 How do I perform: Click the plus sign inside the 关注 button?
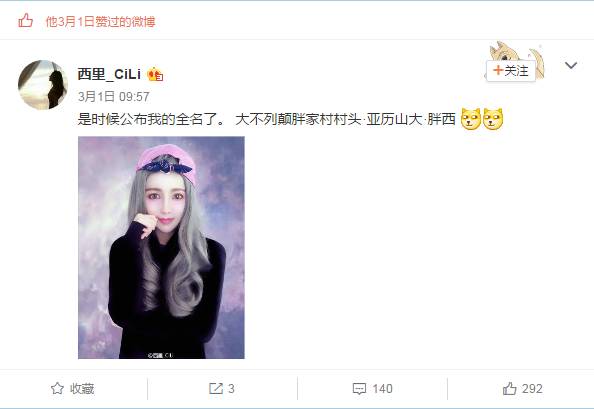coord(498,70)
